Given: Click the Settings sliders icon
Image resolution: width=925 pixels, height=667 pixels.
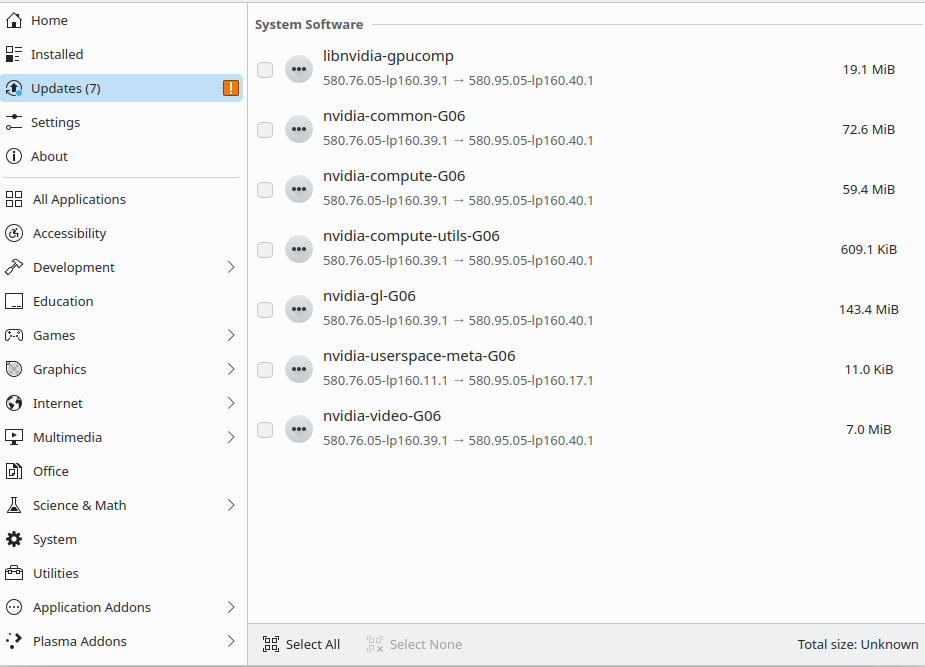Looking at the screenshot, I should [14, 122].
